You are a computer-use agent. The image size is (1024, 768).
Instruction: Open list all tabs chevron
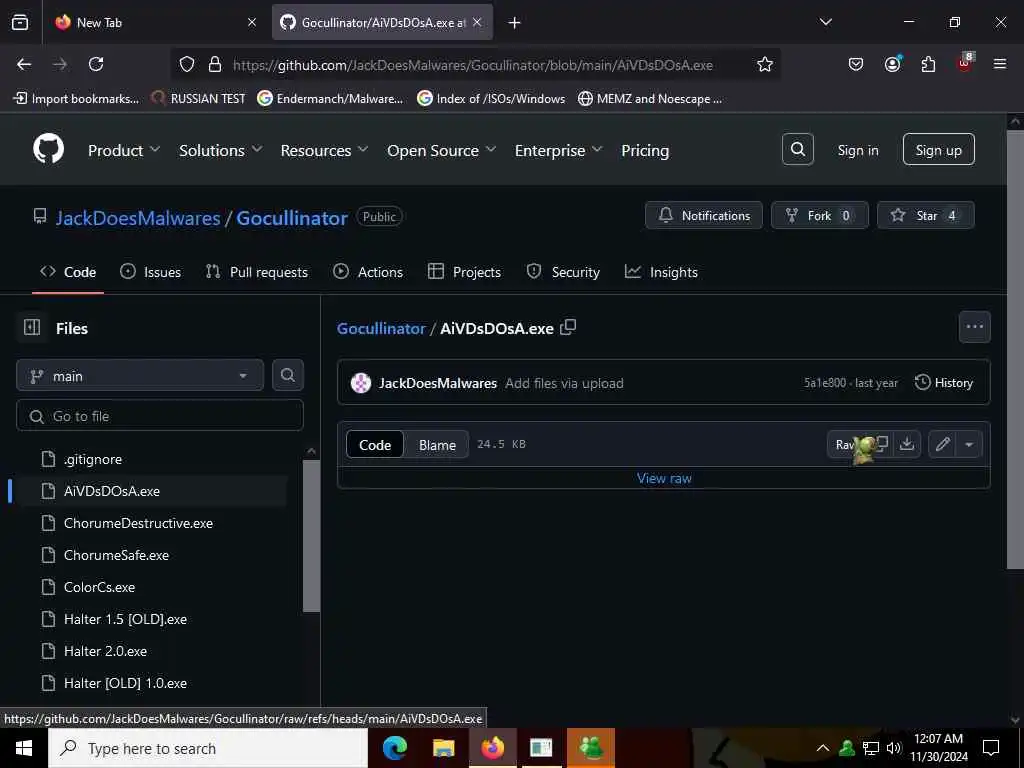[x=825, y=22]
